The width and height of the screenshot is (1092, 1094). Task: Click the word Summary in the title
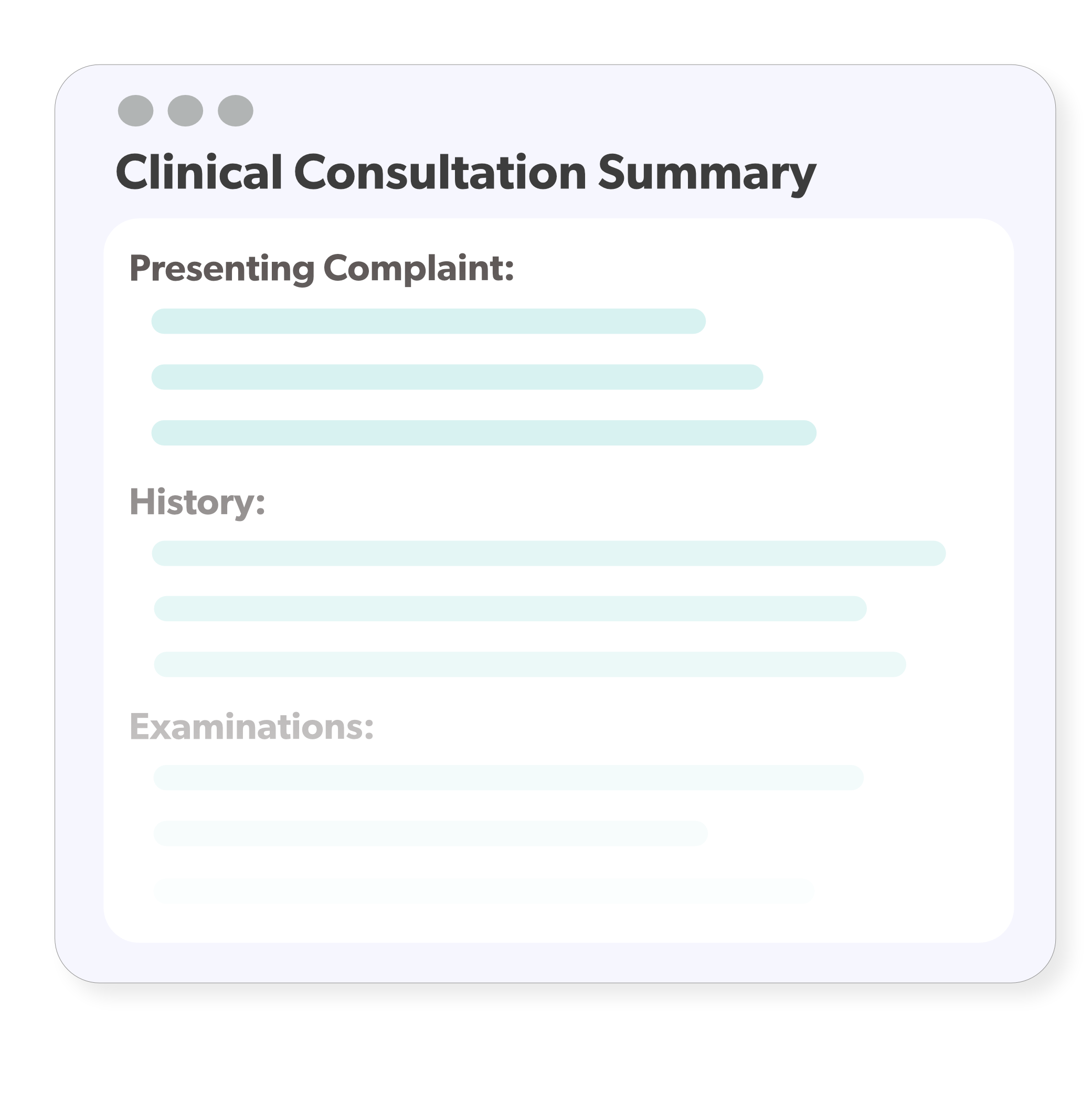tap(706, 174)
